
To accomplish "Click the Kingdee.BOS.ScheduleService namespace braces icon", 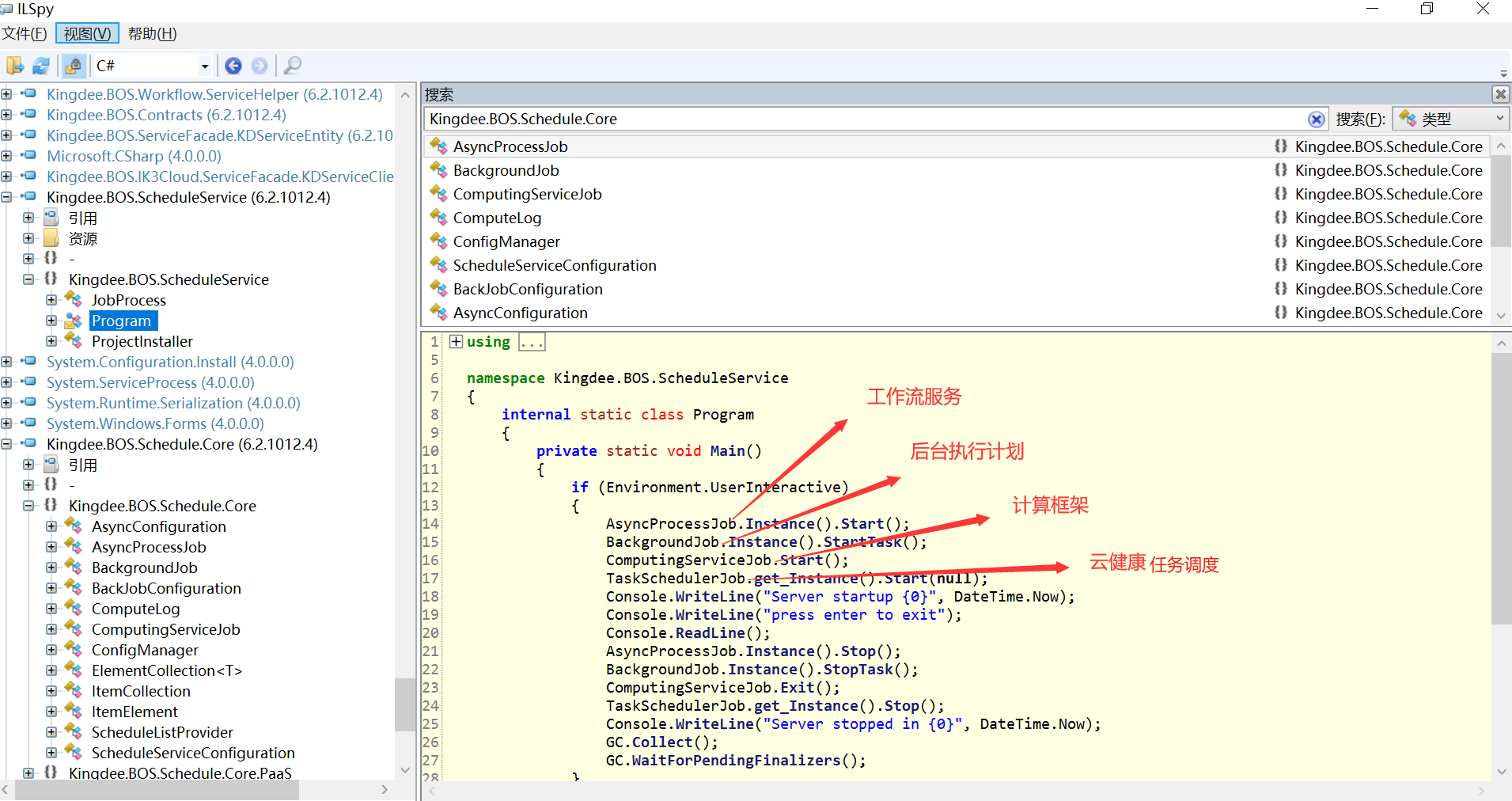I will [51, 279].
